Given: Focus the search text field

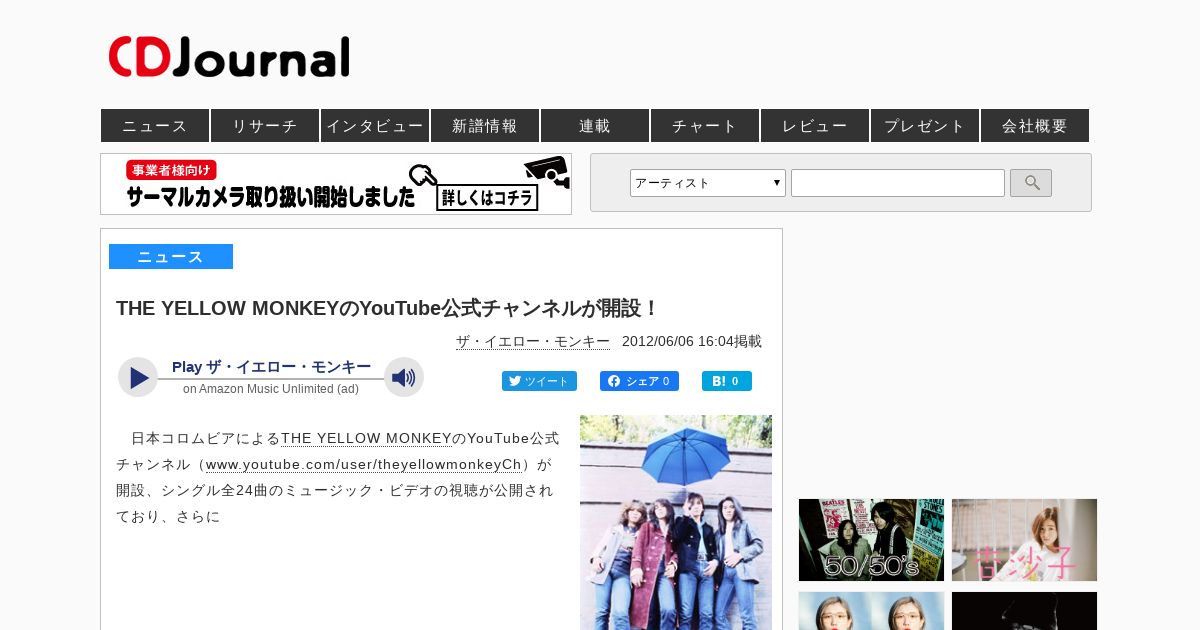Looking at the screenshot, I should pyautogui.click(x=898, y=183).
